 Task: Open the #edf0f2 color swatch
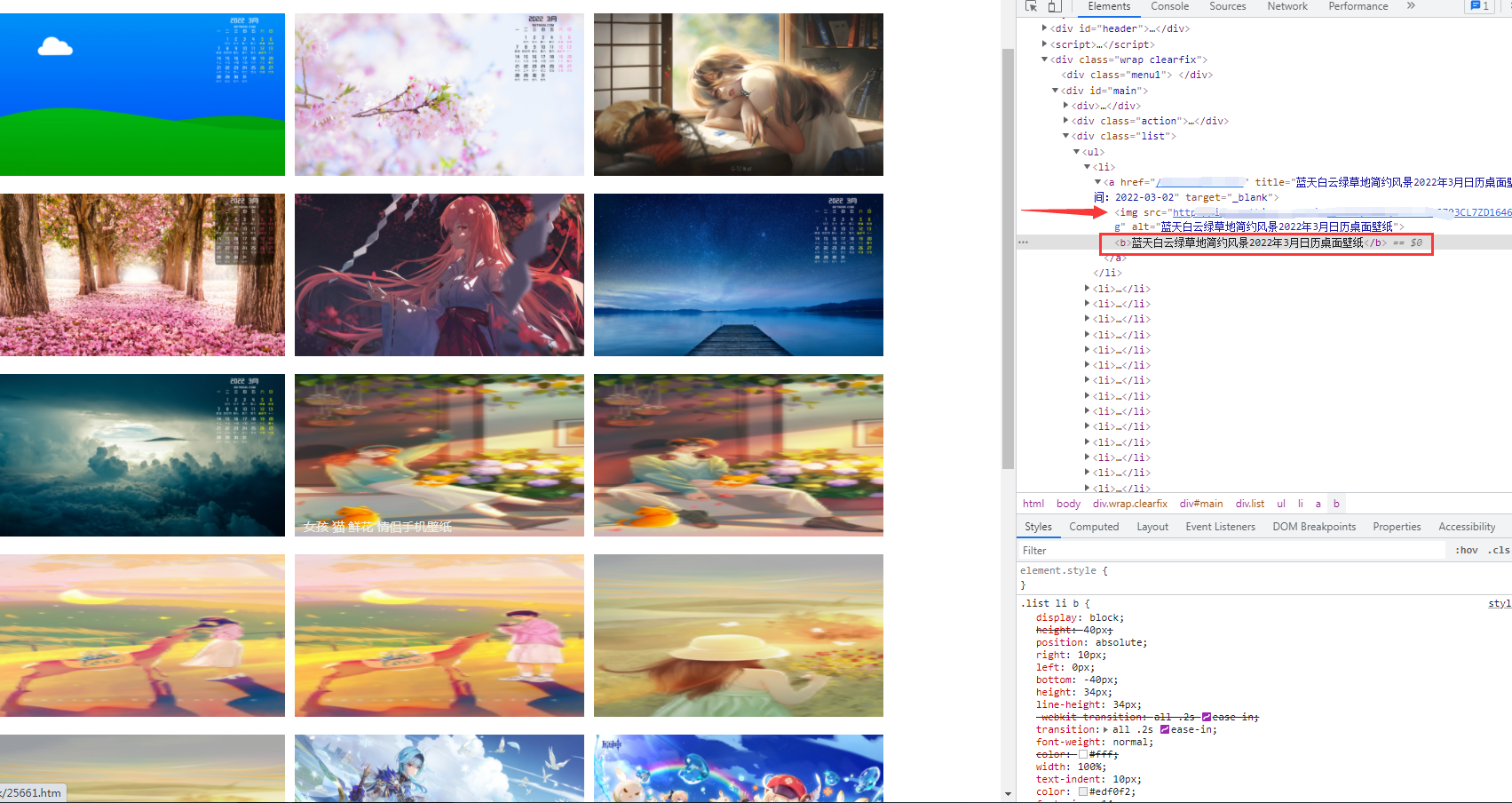(x=1083, y=791)
